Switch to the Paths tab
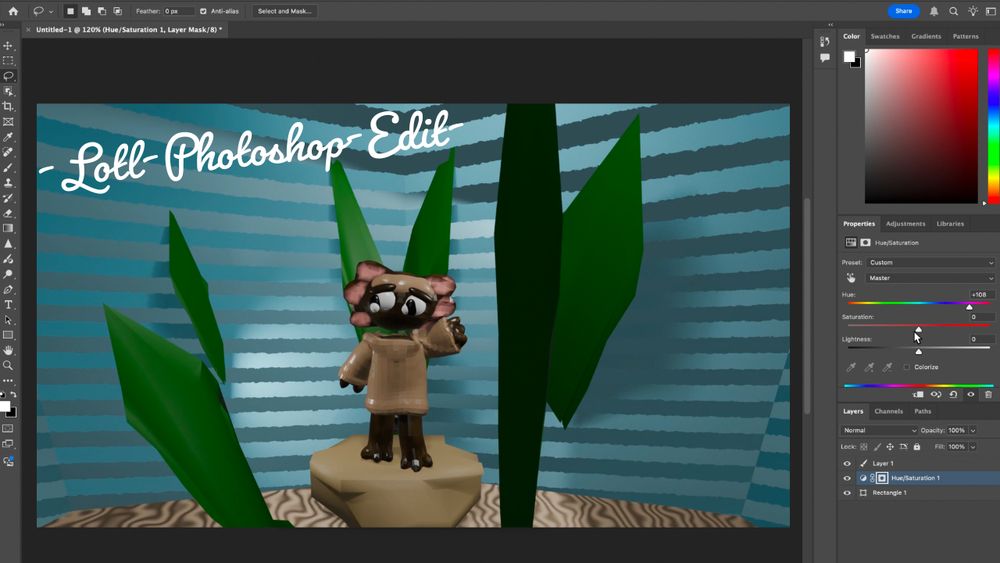 [x=923, y=411]
